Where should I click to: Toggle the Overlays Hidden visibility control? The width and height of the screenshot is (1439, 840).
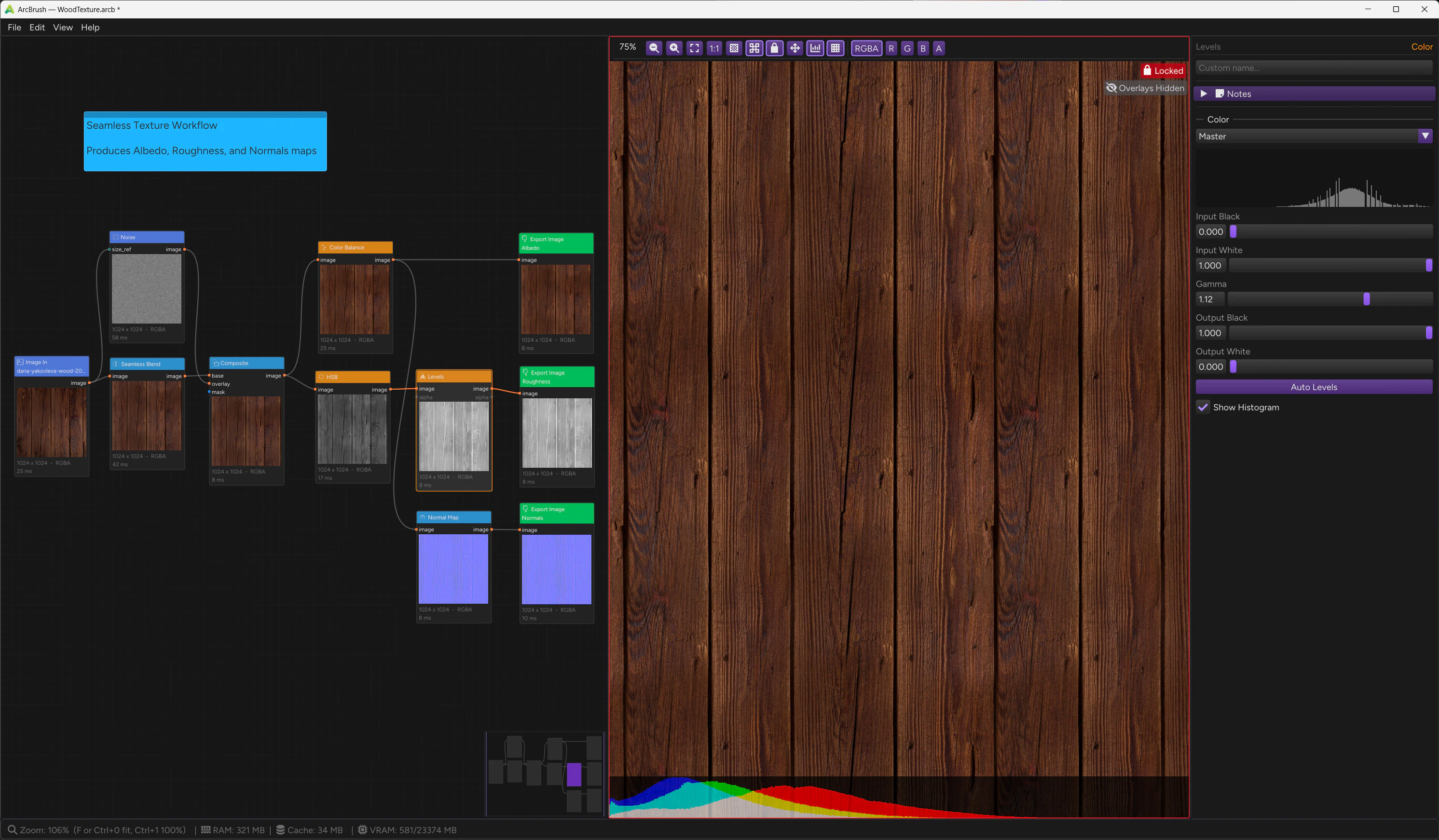[x=1144, y=88]
